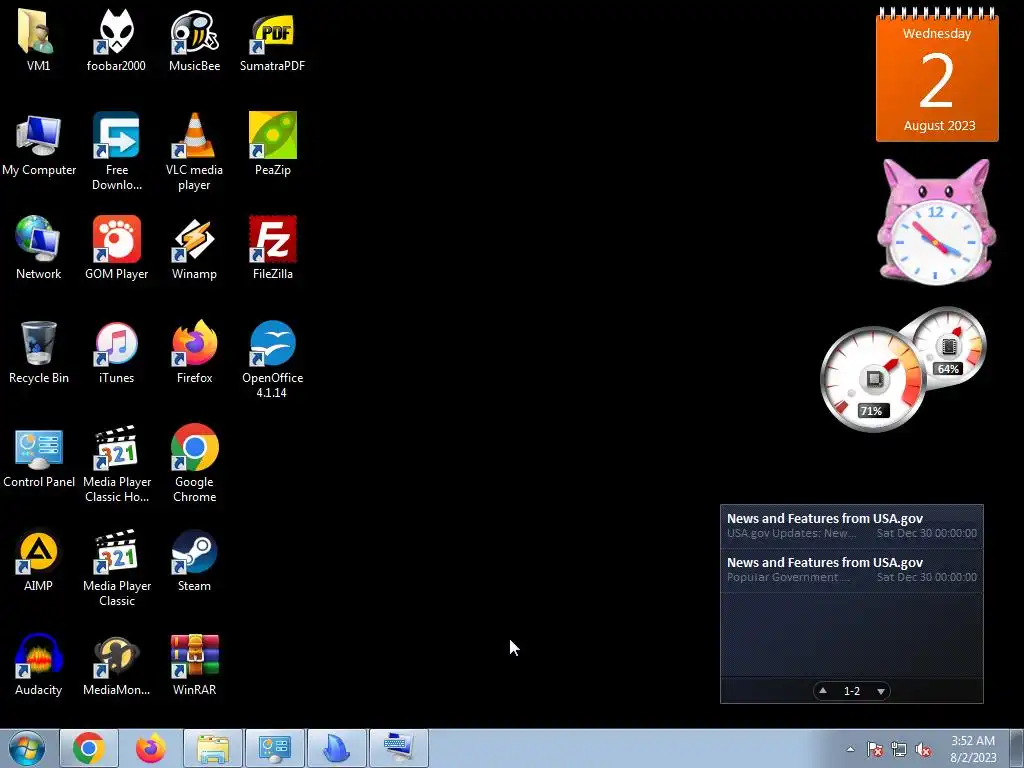Open the Action Center flag icon
The height and width of the screenshot is (768, 1024).
pyautogui.click(x=875, y=749)
